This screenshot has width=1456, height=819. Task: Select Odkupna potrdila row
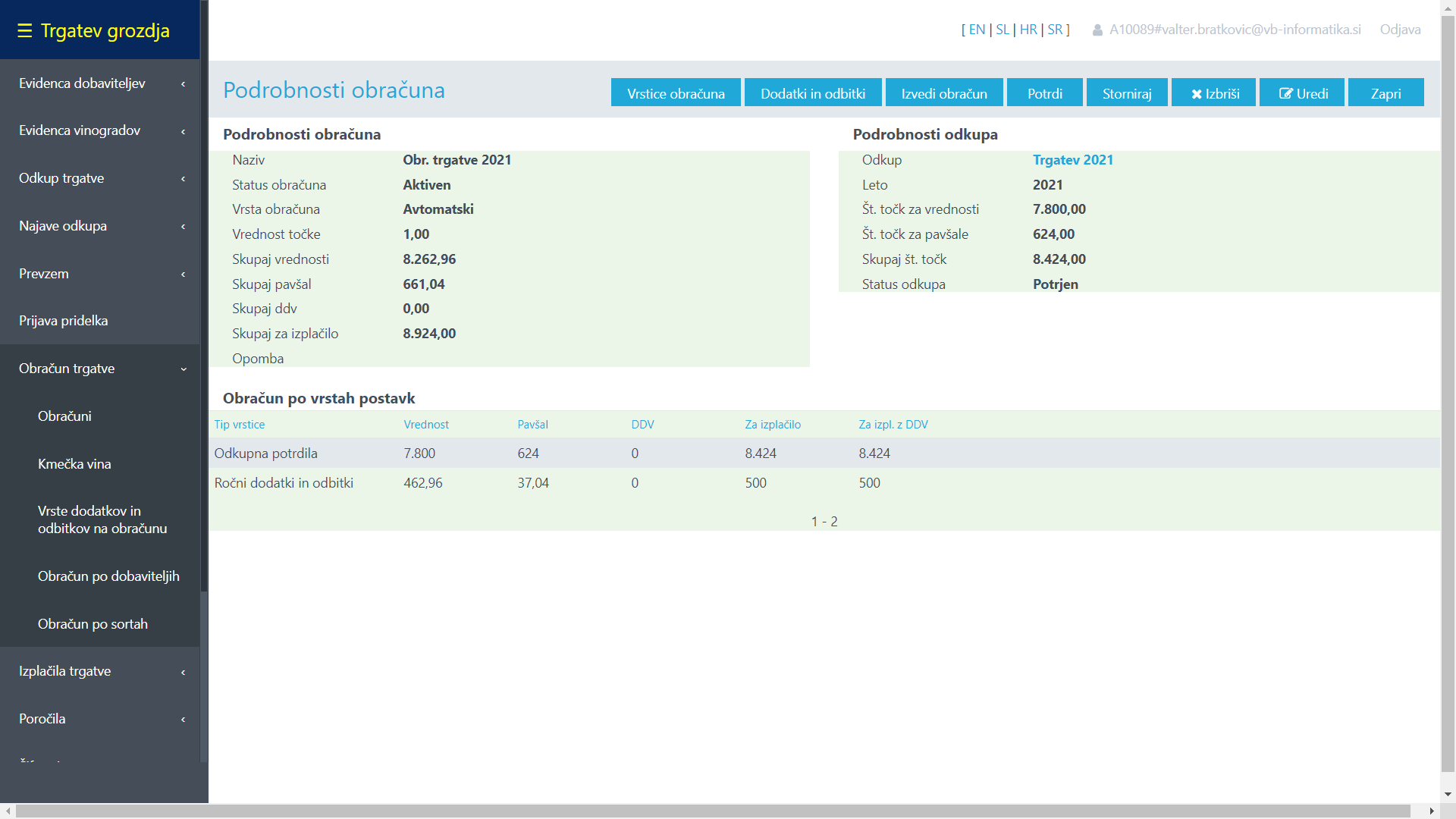click(824, 453)
